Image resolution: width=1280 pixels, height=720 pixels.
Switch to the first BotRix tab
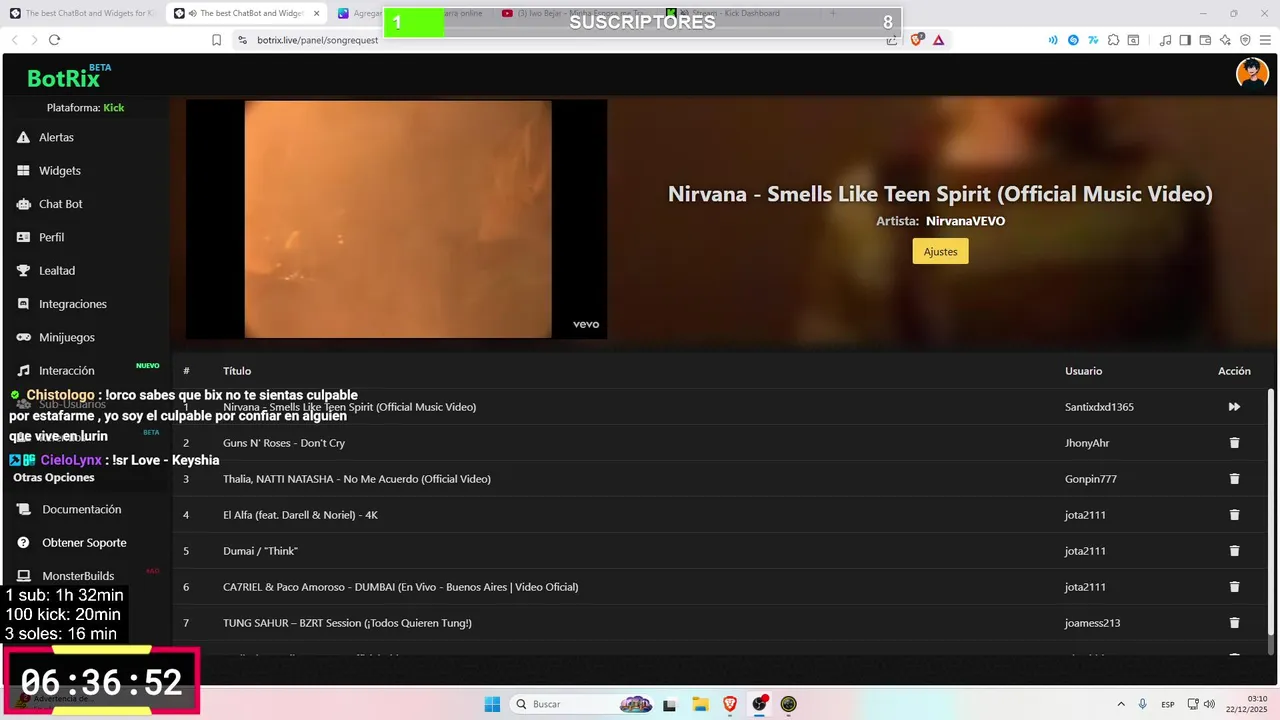[84, 13]
